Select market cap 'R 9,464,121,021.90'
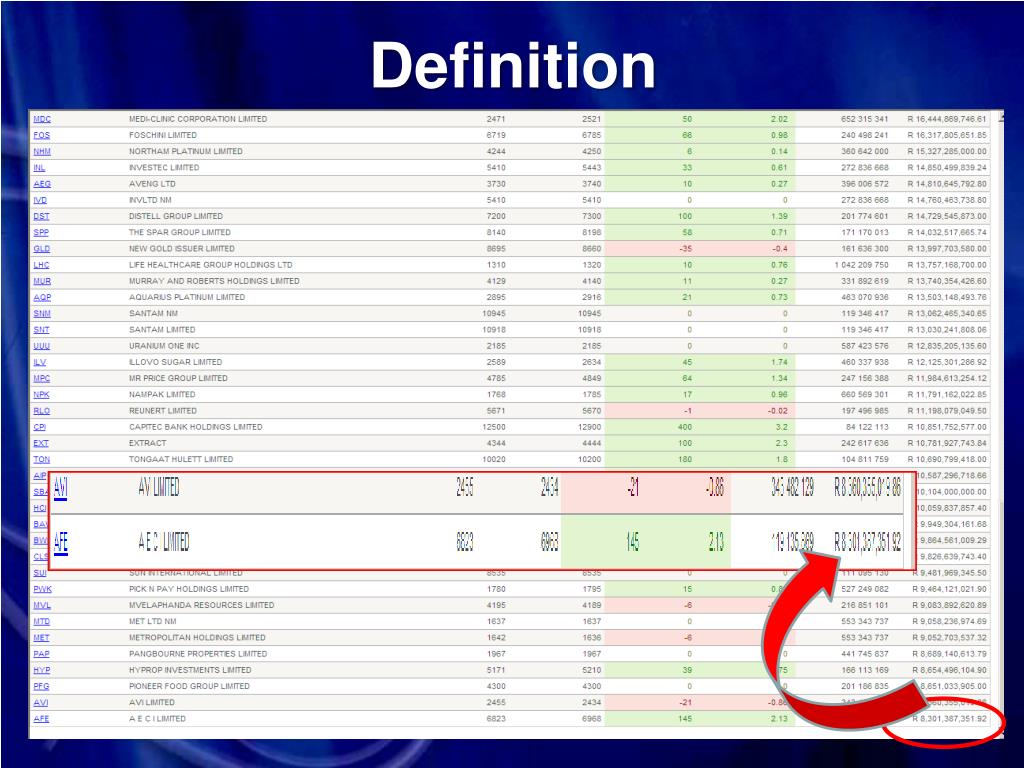Image resolution: width=1024 pixels, height=768 pixels. 950,589
